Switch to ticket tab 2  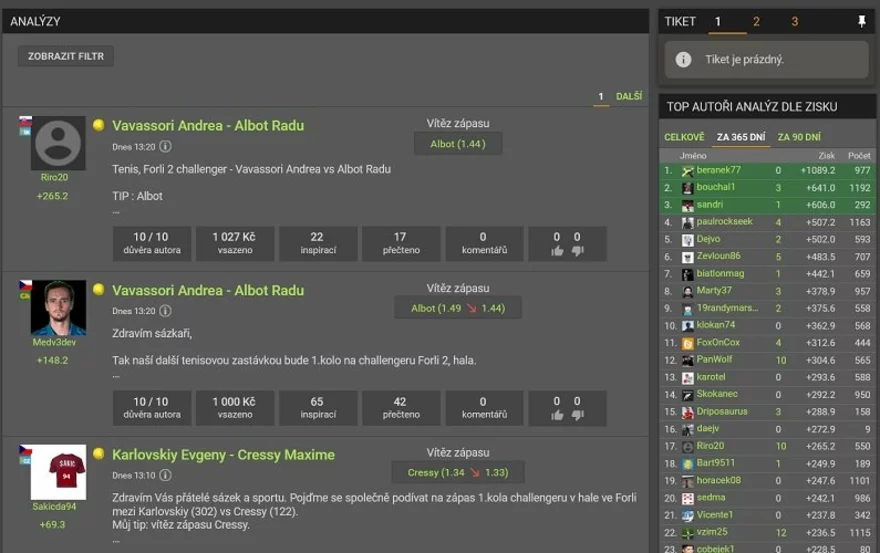point(756,21)
